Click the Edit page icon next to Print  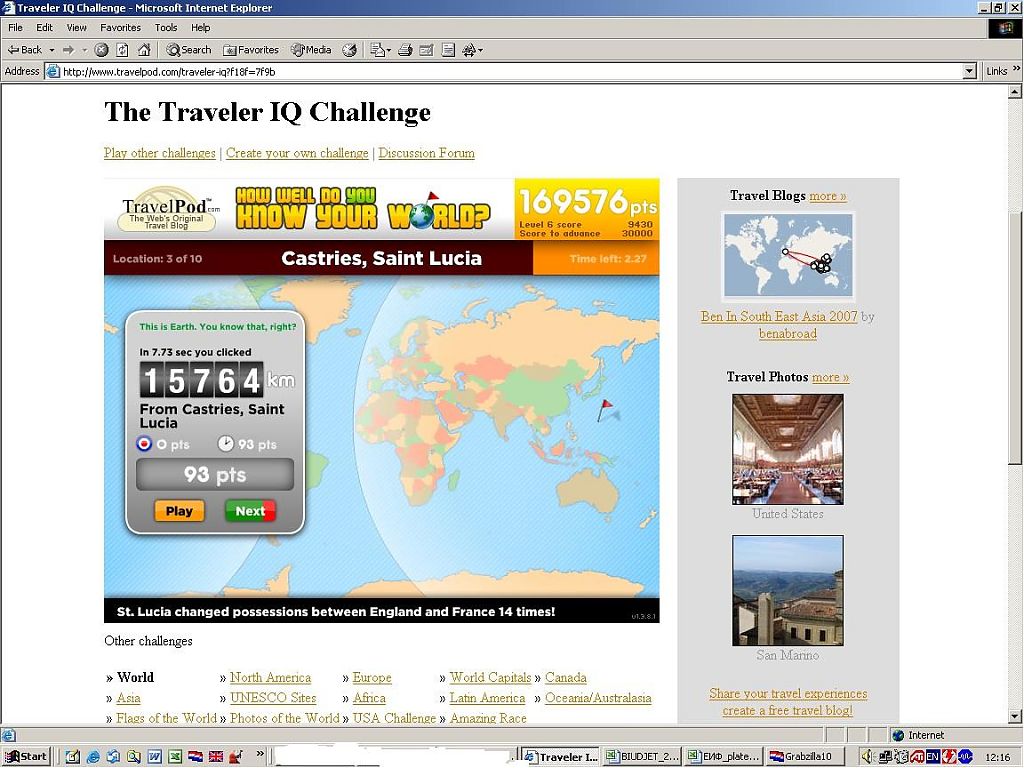426,50
